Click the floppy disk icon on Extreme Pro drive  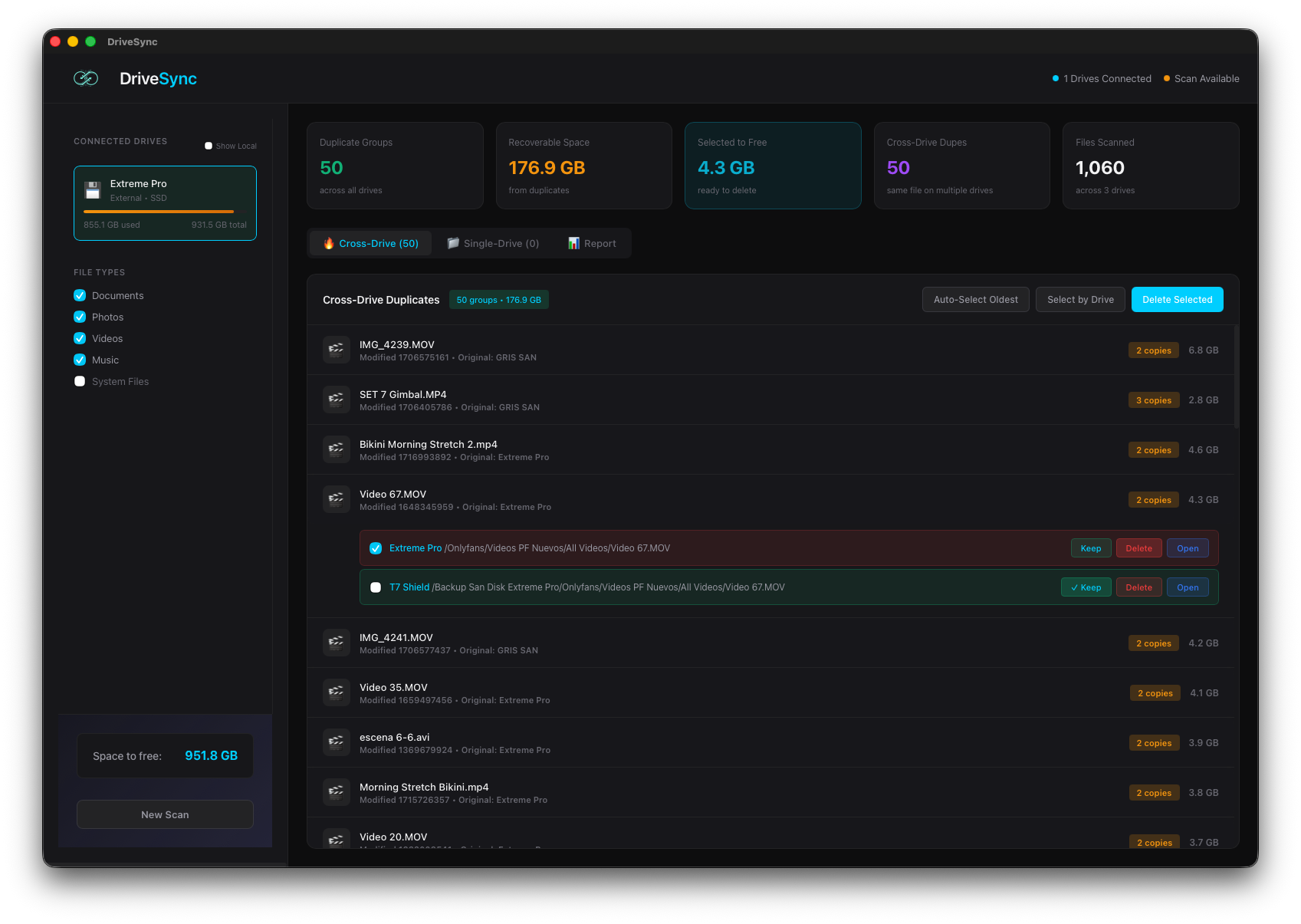[93, 190]
